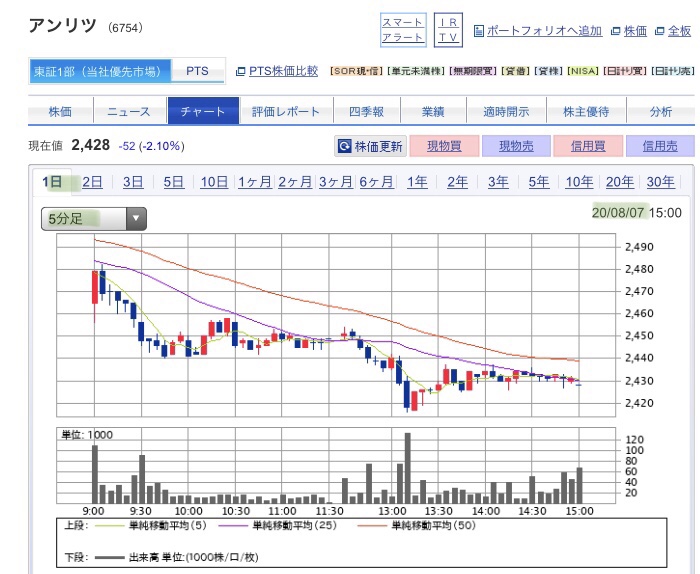Image resolution: width=700 pixels, height=574 pixels.
Task: Open the IR TV icon link
Action: (450, 29)
